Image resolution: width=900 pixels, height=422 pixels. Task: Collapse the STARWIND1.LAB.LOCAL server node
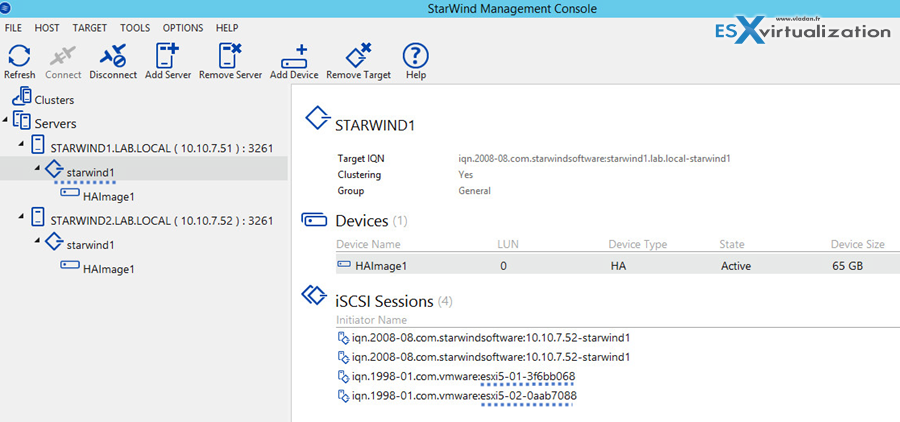pos(21,144)
